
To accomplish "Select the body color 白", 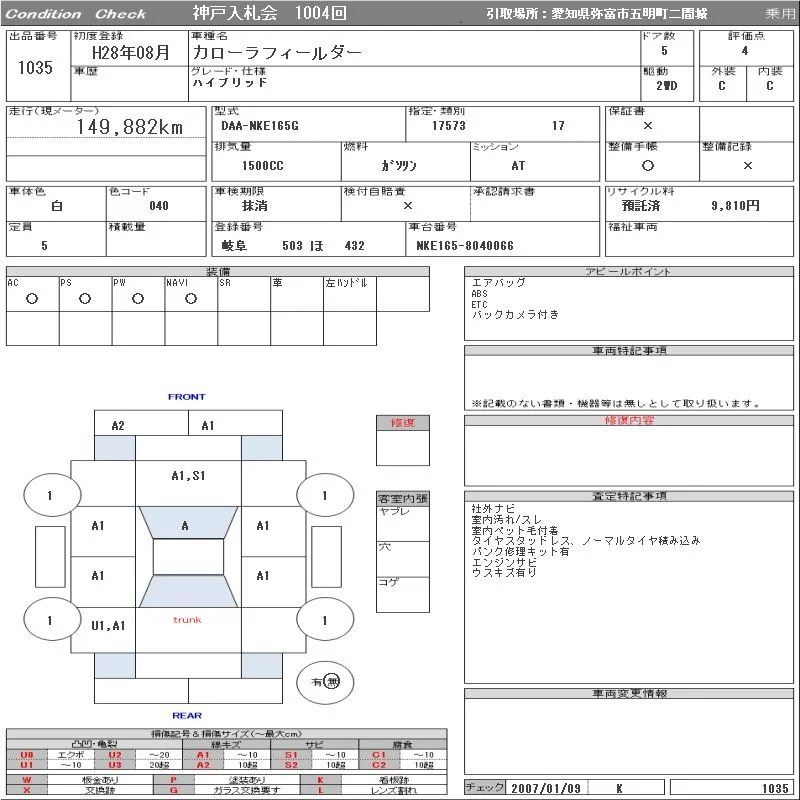I will click(57, 206).
